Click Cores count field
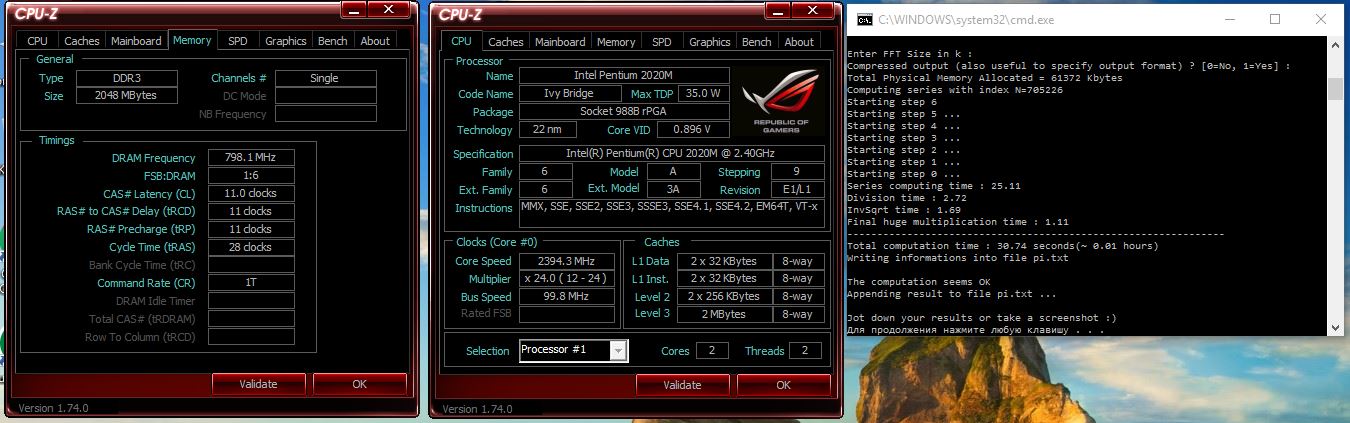1350x423 pixels. click(712, 351)
